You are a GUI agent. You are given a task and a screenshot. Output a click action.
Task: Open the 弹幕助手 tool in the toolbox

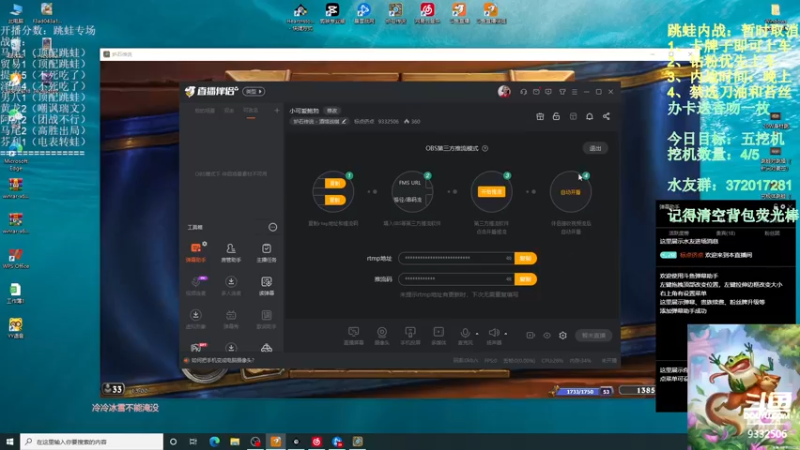coord(196,252)
